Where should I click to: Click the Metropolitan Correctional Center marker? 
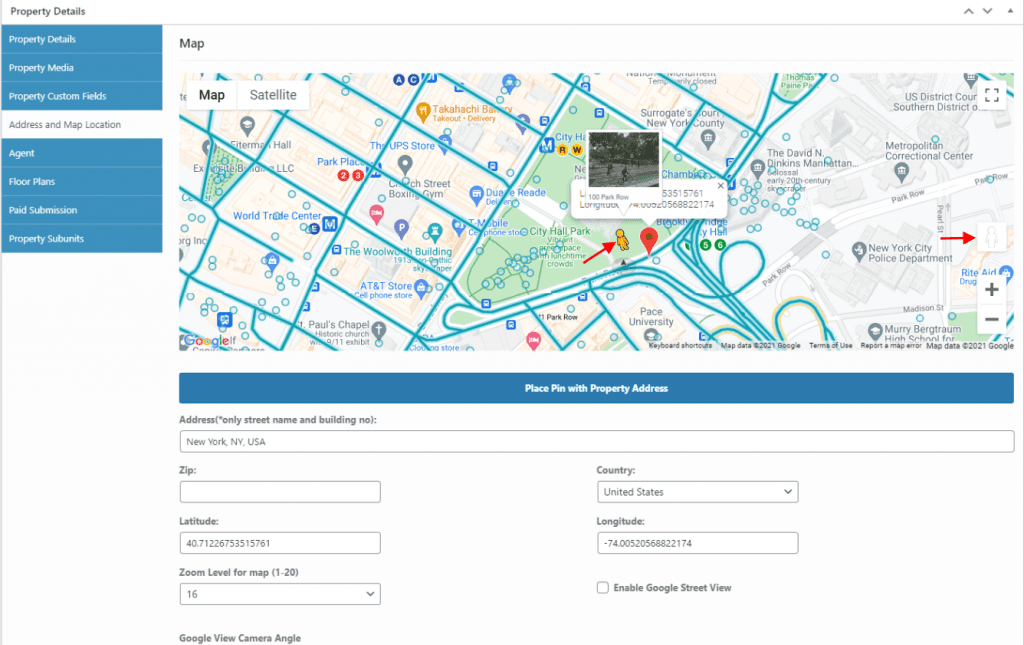(x=902, y=172)
